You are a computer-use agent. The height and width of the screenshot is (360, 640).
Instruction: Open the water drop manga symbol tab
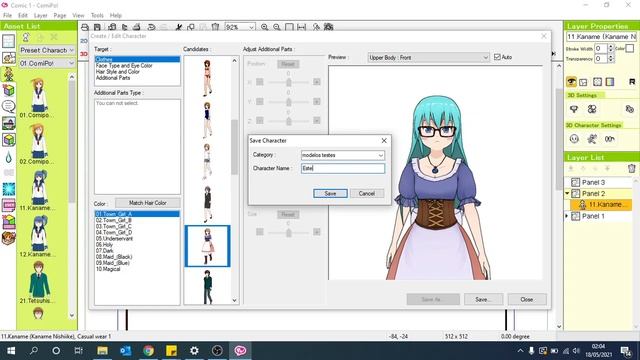pyautogui.click(x=8, y=157)
